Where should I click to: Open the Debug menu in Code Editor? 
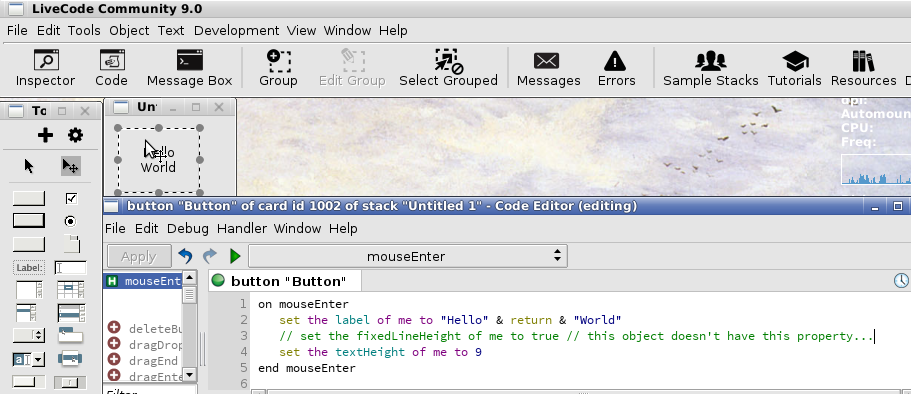coord(188,228)
